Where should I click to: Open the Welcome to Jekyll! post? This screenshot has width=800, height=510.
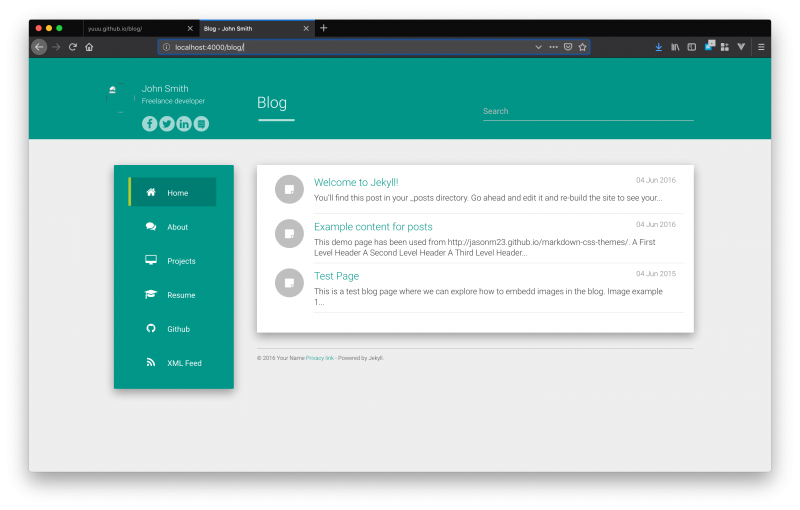tap(356, 183)
